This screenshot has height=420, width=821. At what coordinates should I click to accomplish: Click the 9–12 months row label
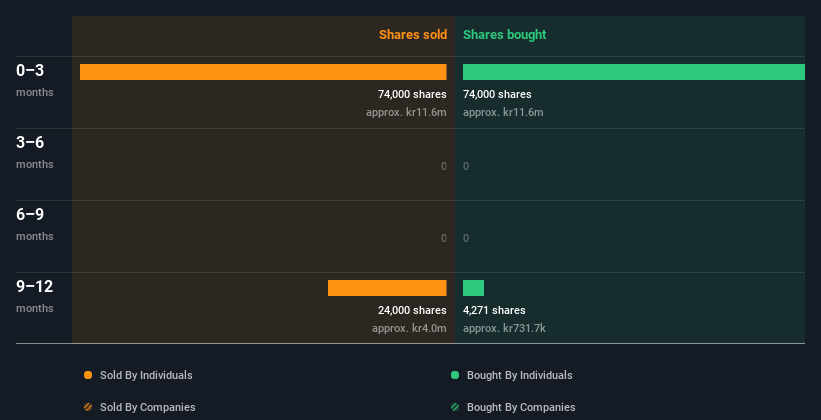coord(35,296)
